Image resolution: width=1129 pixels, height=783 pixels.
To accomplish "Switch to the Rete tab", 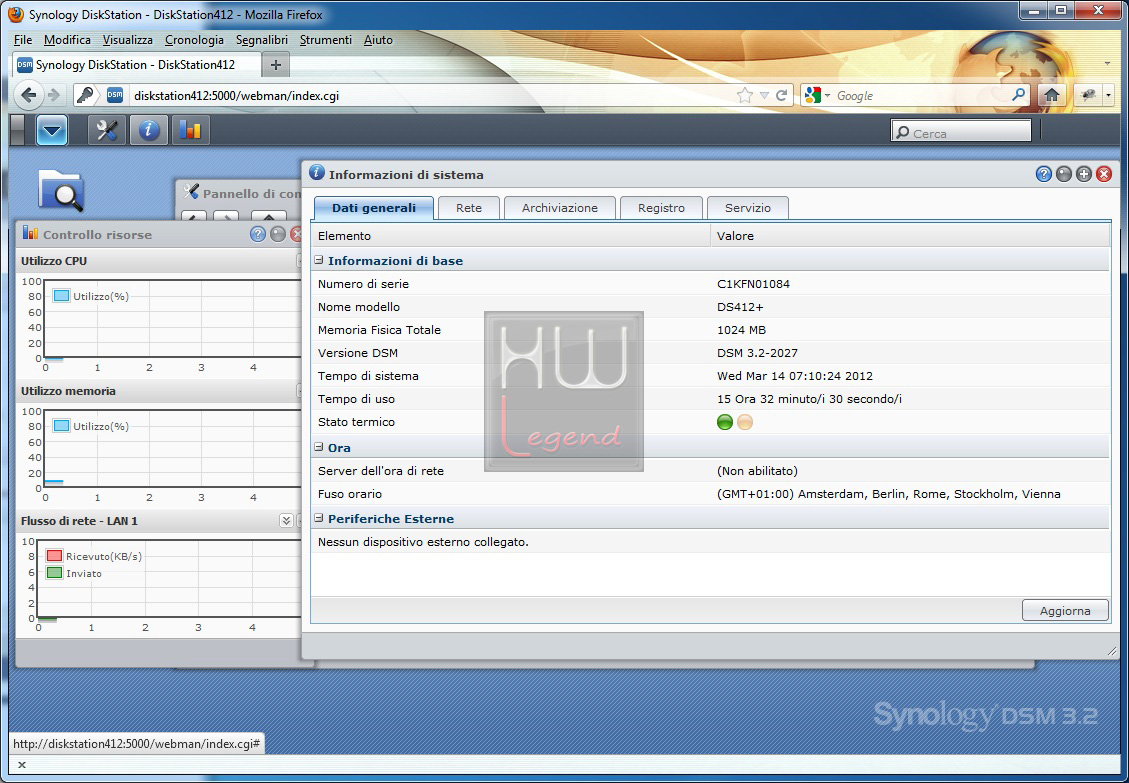I will click(469, 207).
